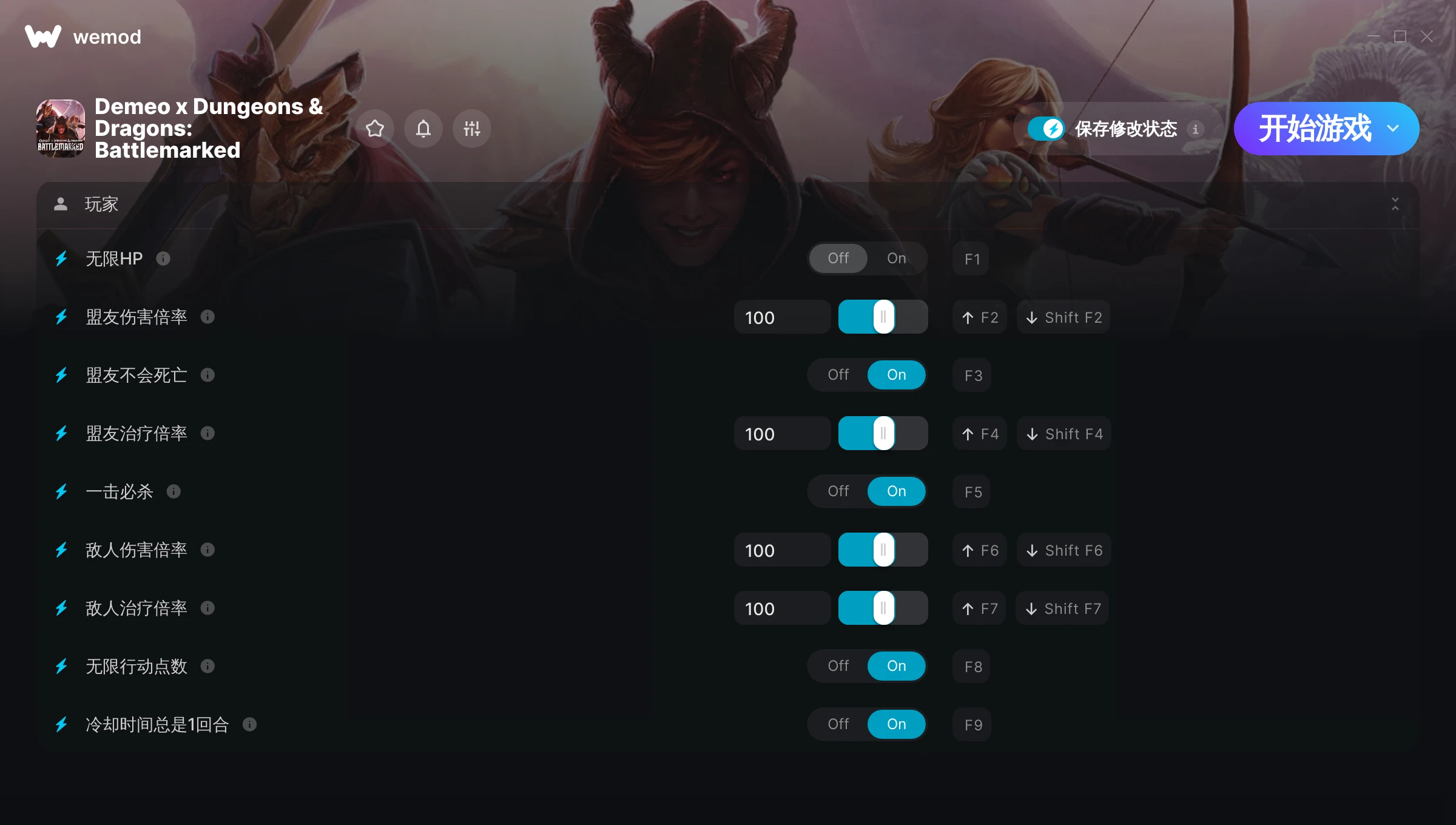Open the sliders settings icon
This screenshot has height=825, width=1456.
click(472, 129)
